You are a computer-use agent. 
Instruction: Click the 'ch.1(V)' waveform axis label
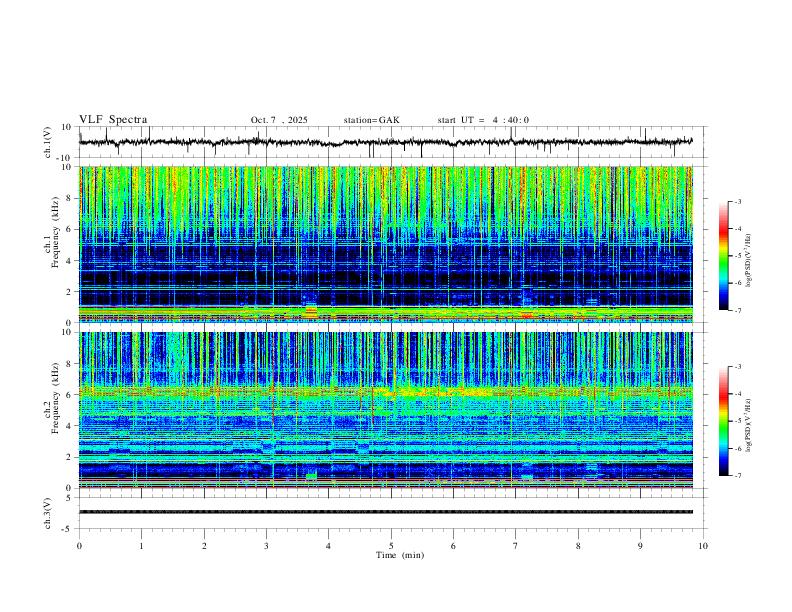48,142
